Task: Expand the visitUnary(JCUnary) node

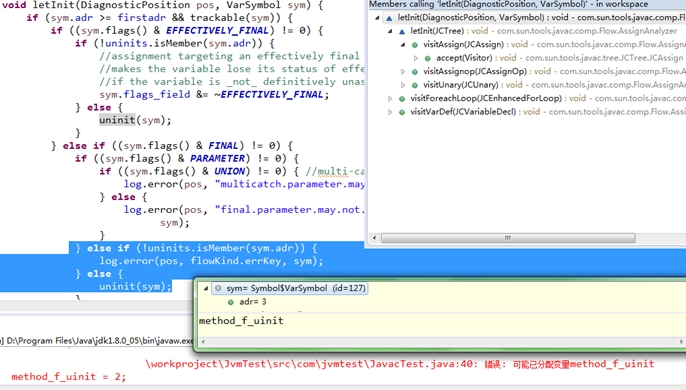Action: click(x=403, y=85)
